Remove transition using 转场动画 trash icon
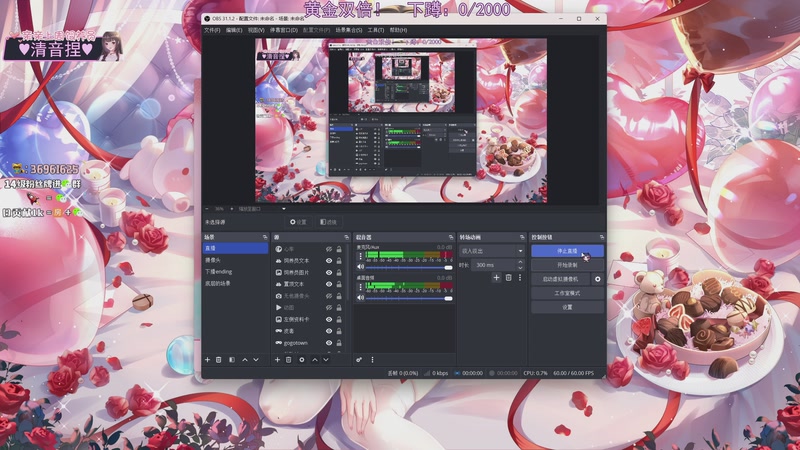This screenshot has width=800, height=450. [509, 278]
